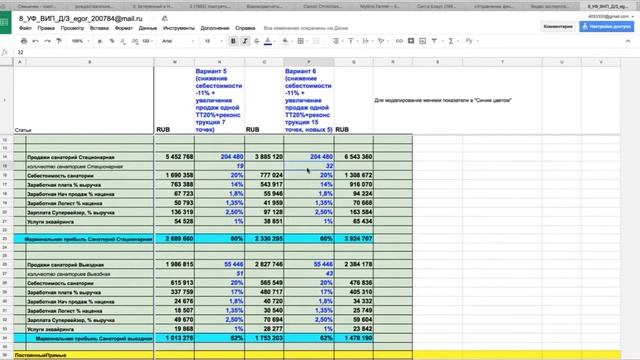Select the 'Вариант 5' header cell
This screenshot has width=640, height=360.
point(220,100)
